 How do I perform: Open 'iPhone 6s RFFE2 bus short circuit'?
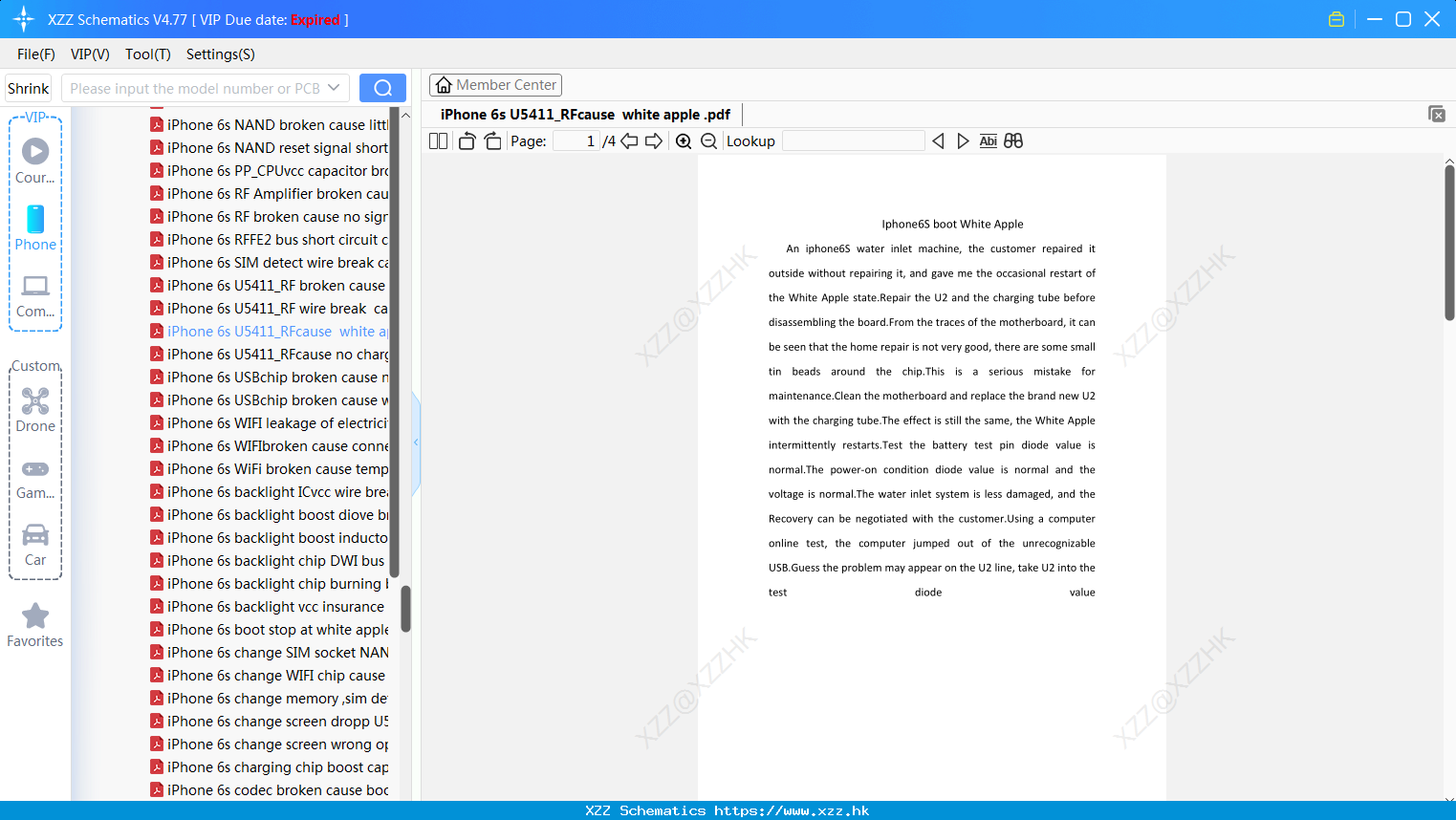point(277,239)
